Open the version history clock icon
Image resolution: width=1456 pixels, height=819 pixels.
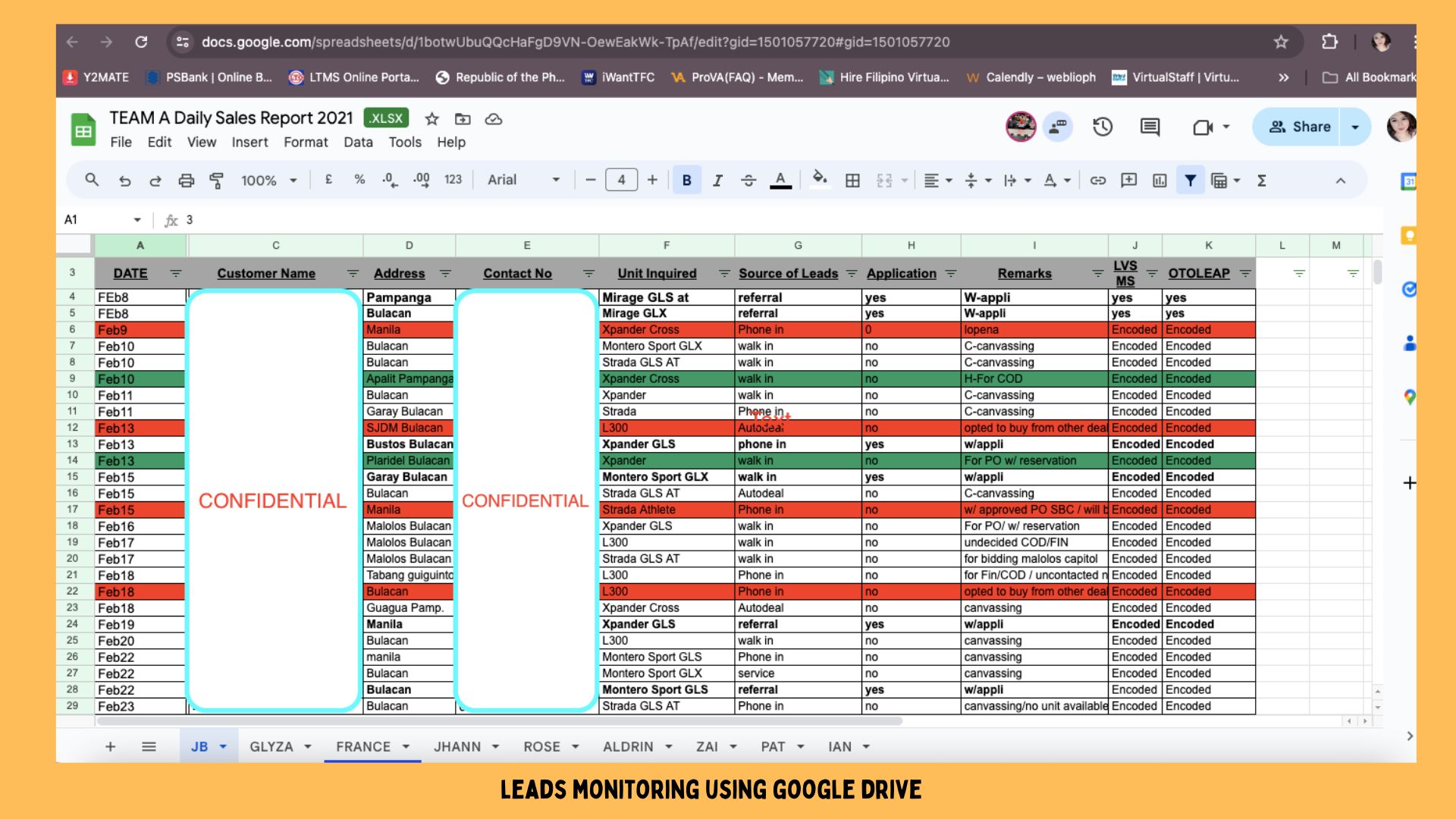1103,127
